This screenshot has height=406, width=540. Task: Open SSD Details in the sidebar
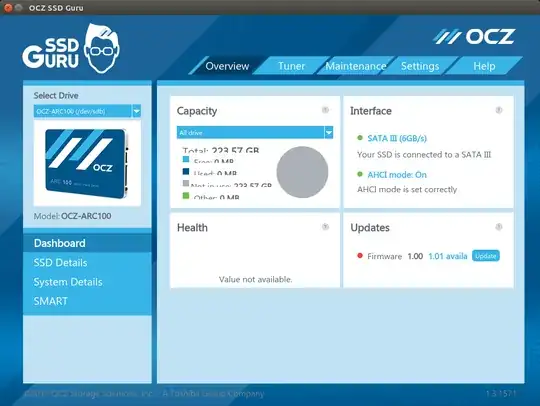click(87, 263)
